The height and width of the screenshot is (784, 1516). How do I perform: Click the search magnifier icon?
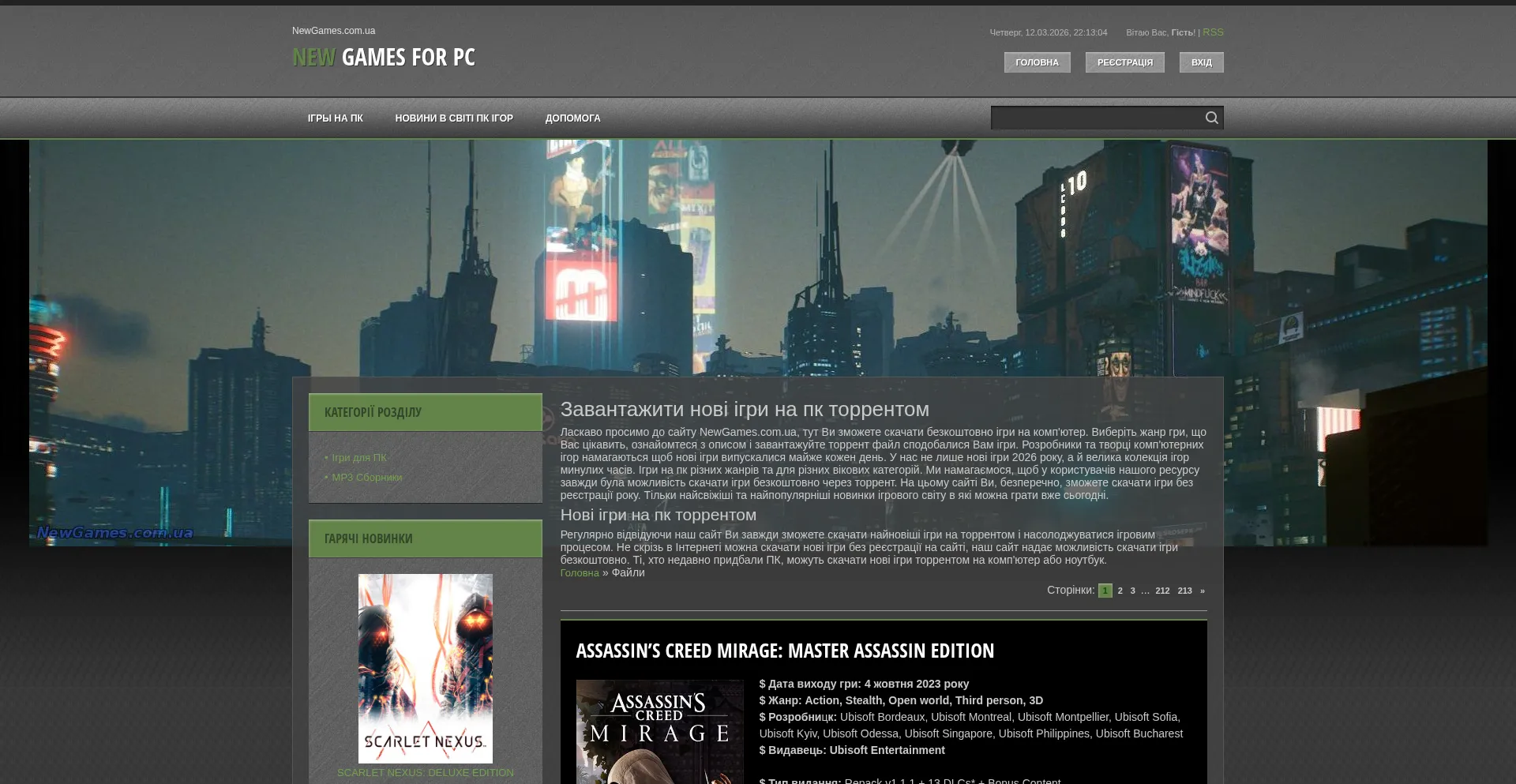tap(1211, 118)
